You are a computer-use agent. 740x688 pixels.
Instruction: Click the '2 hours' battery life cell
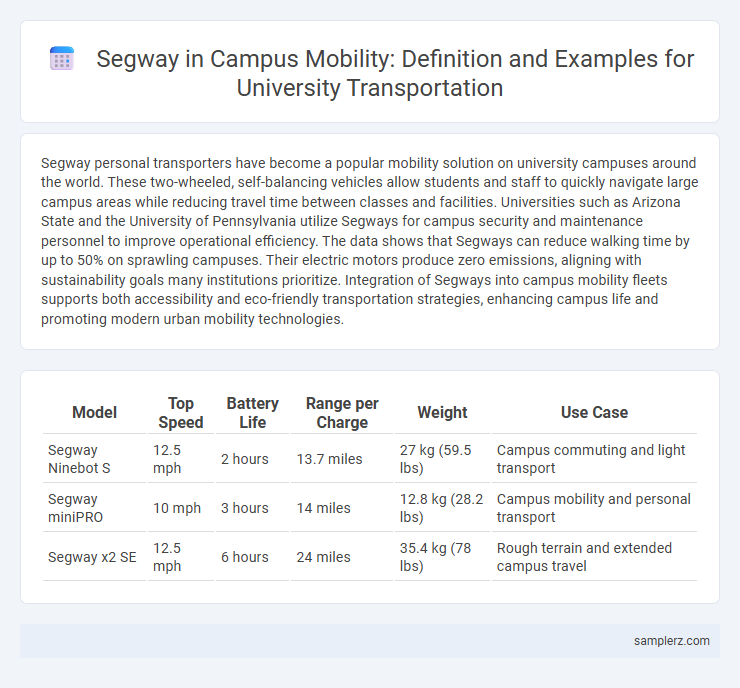coord(252,459)
